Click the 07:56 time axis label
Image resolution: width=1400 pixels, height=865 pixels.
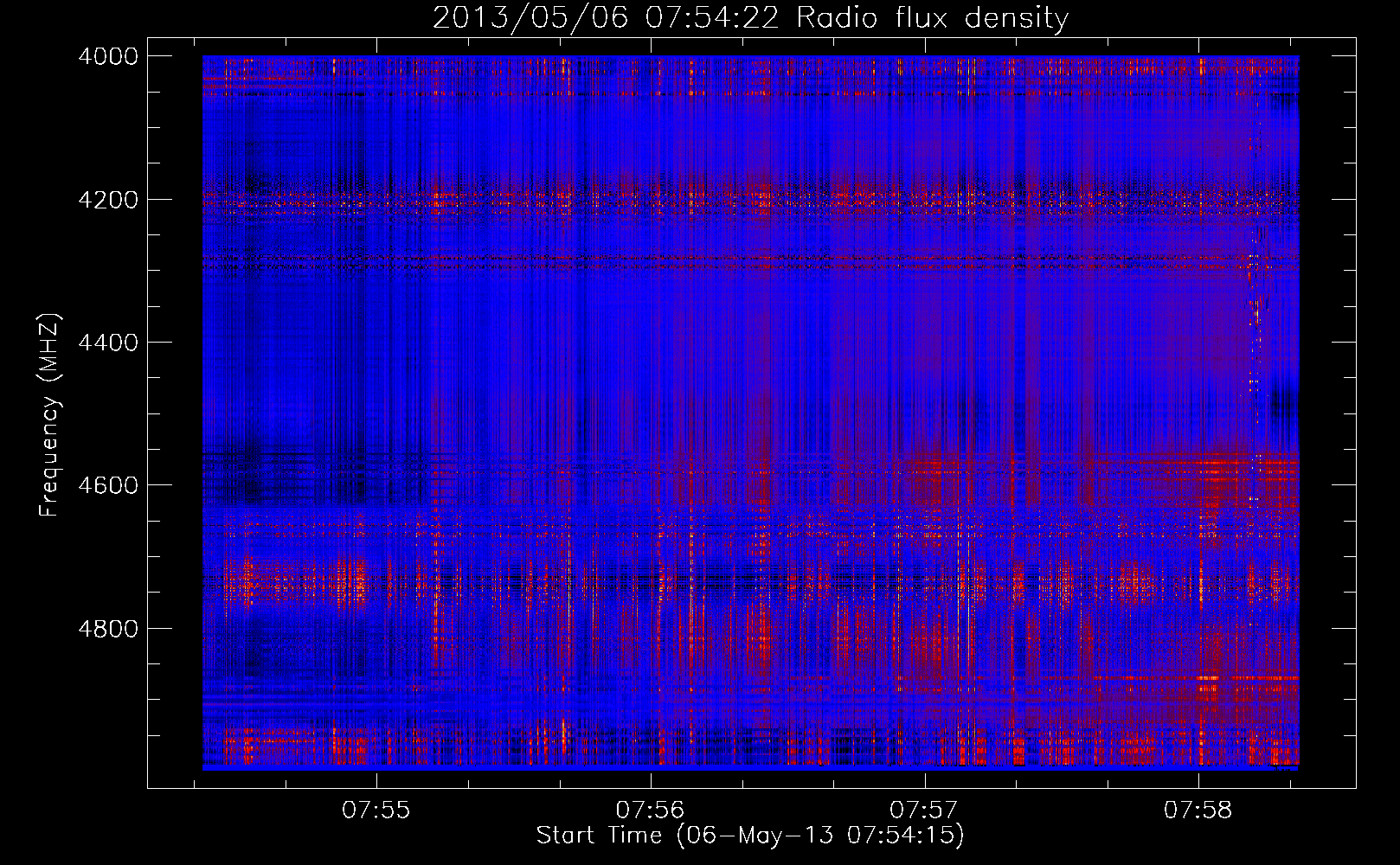pyautogui.click(x=650, y=811)
